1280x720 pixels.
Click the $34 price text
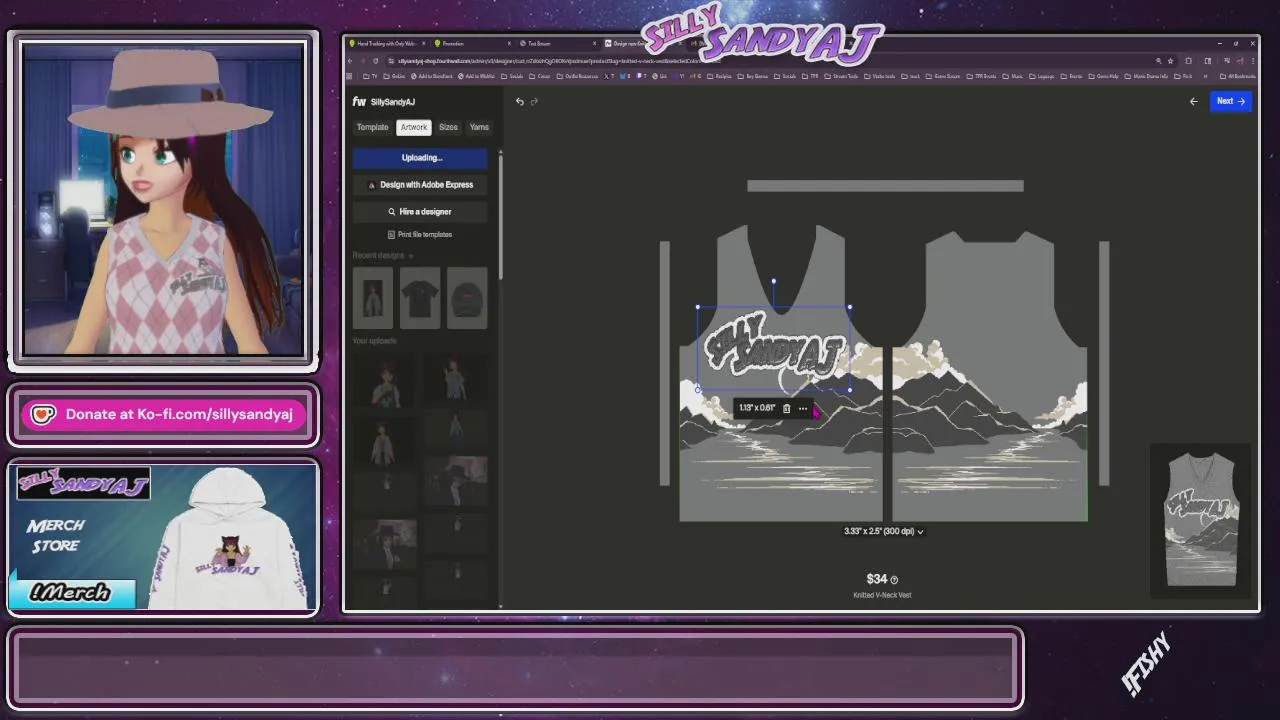[876, 579]
